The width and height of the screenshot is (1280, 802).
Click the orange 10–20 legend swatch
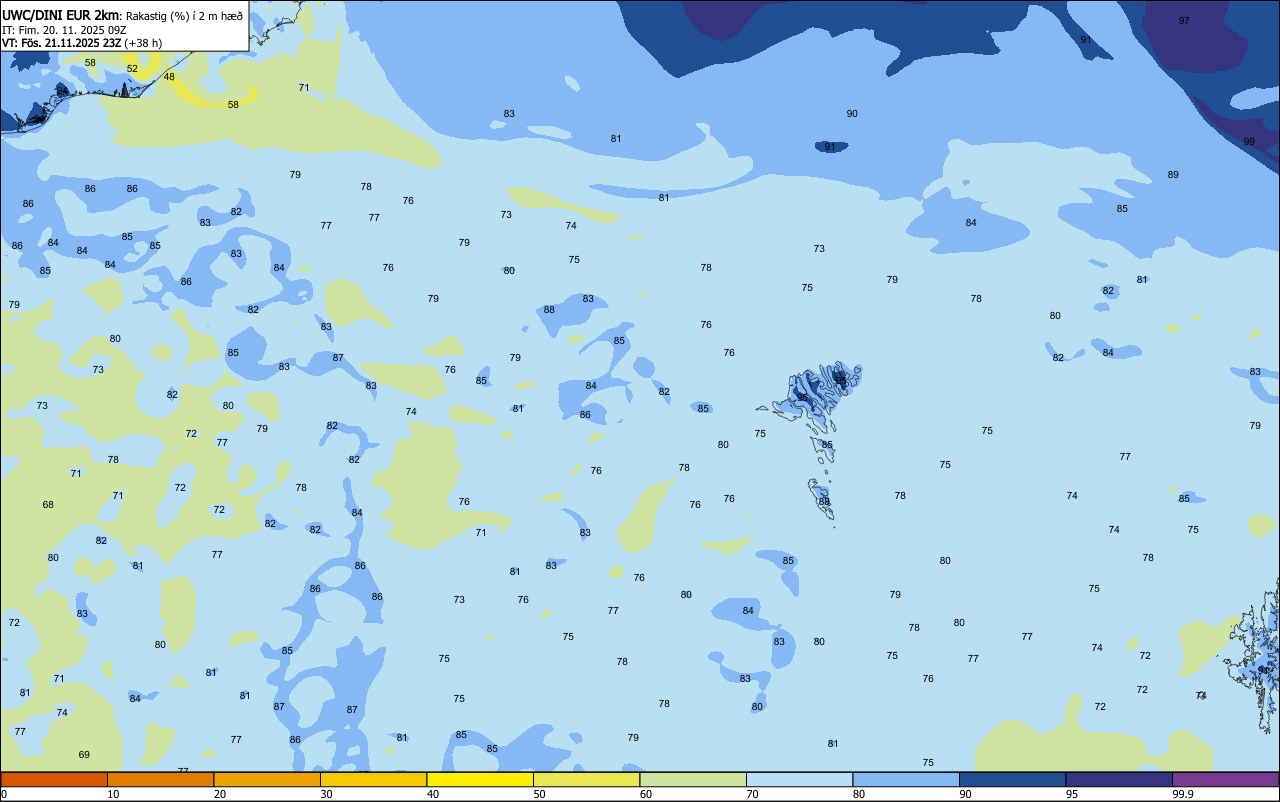(x=160, y=779)
